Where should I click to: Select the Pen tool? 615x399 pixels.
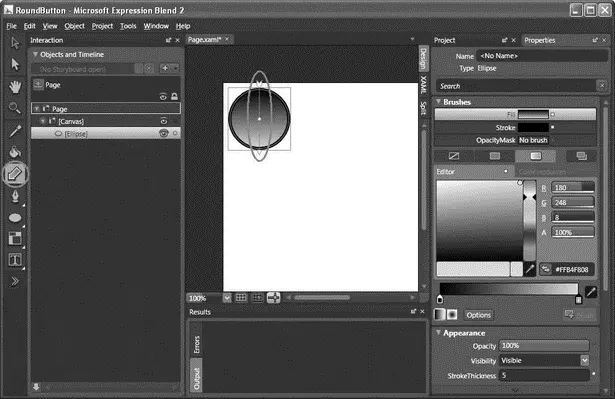point(15,196)
